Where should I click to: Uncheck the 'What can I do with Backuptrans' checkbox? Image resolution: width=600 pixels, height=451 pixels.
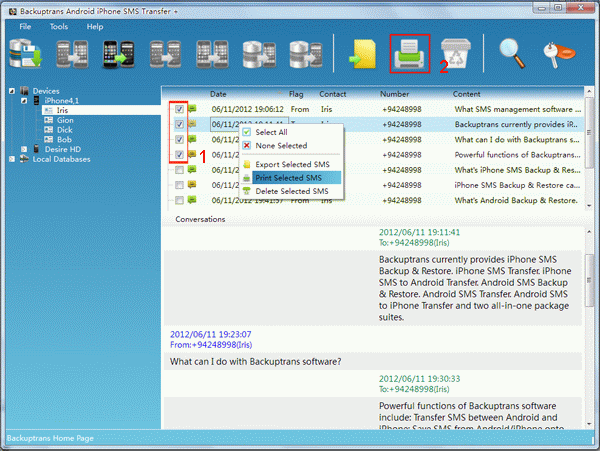pos(179,139)
